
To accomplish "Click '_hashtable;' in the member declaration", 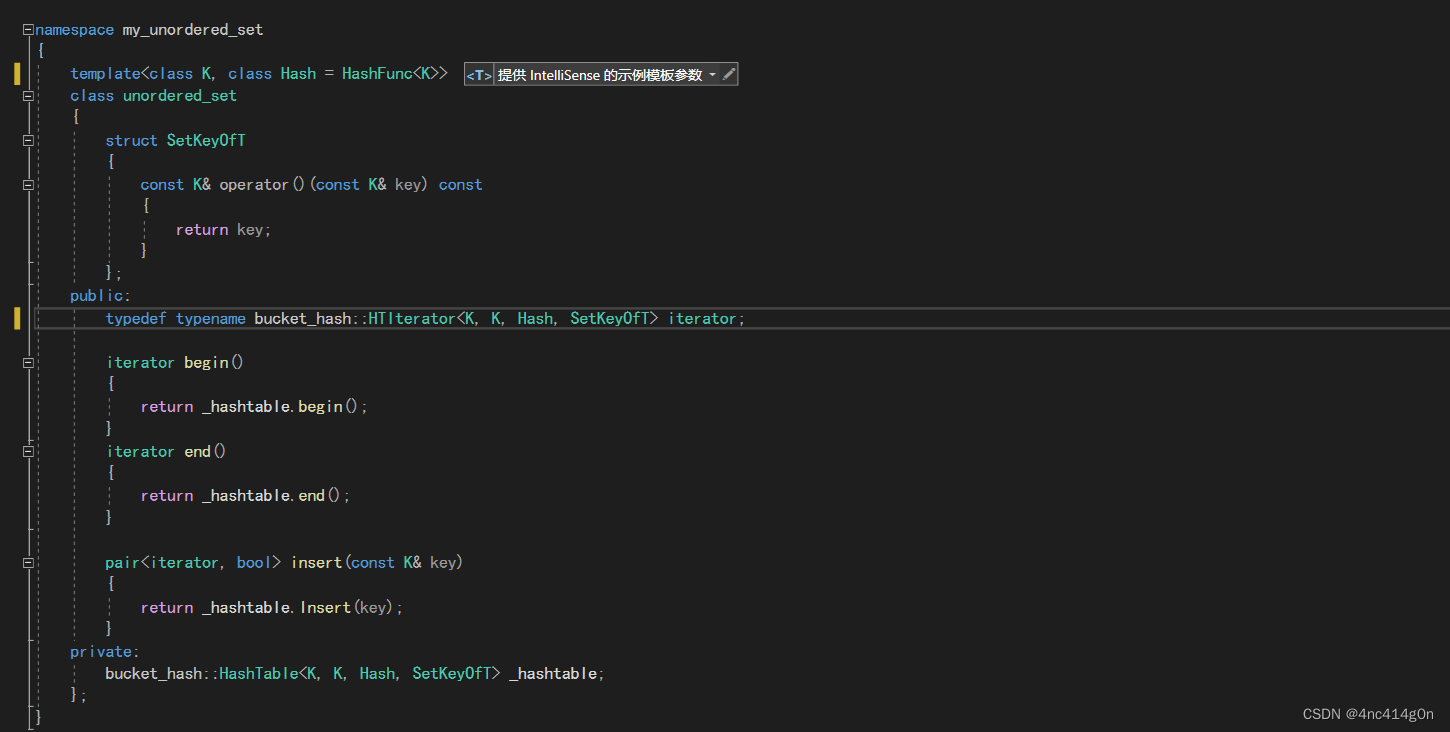I will (558, 674).
